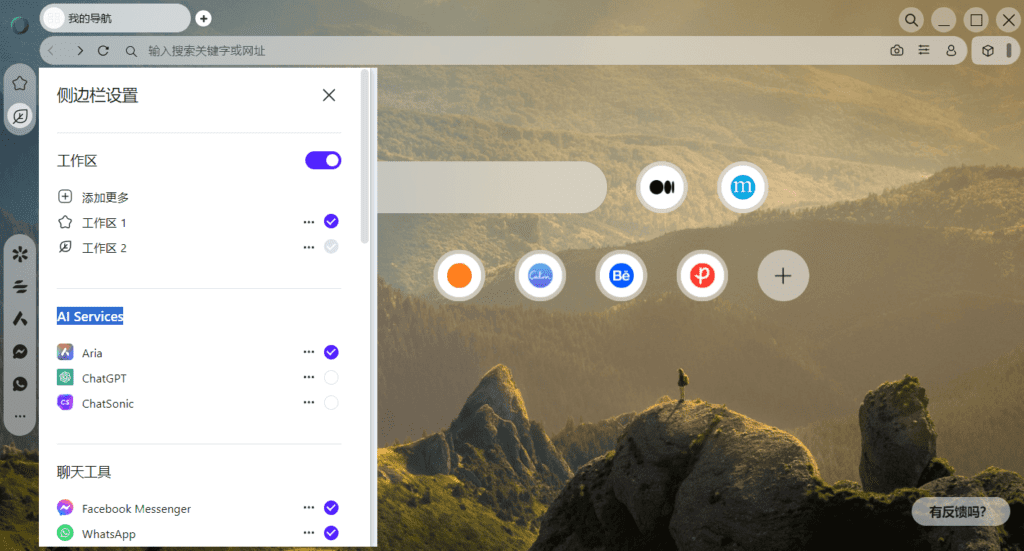The width and height of the screenshot is (1024, 551).
Task: Open the Behance speed dial tile
Action: 621,276
